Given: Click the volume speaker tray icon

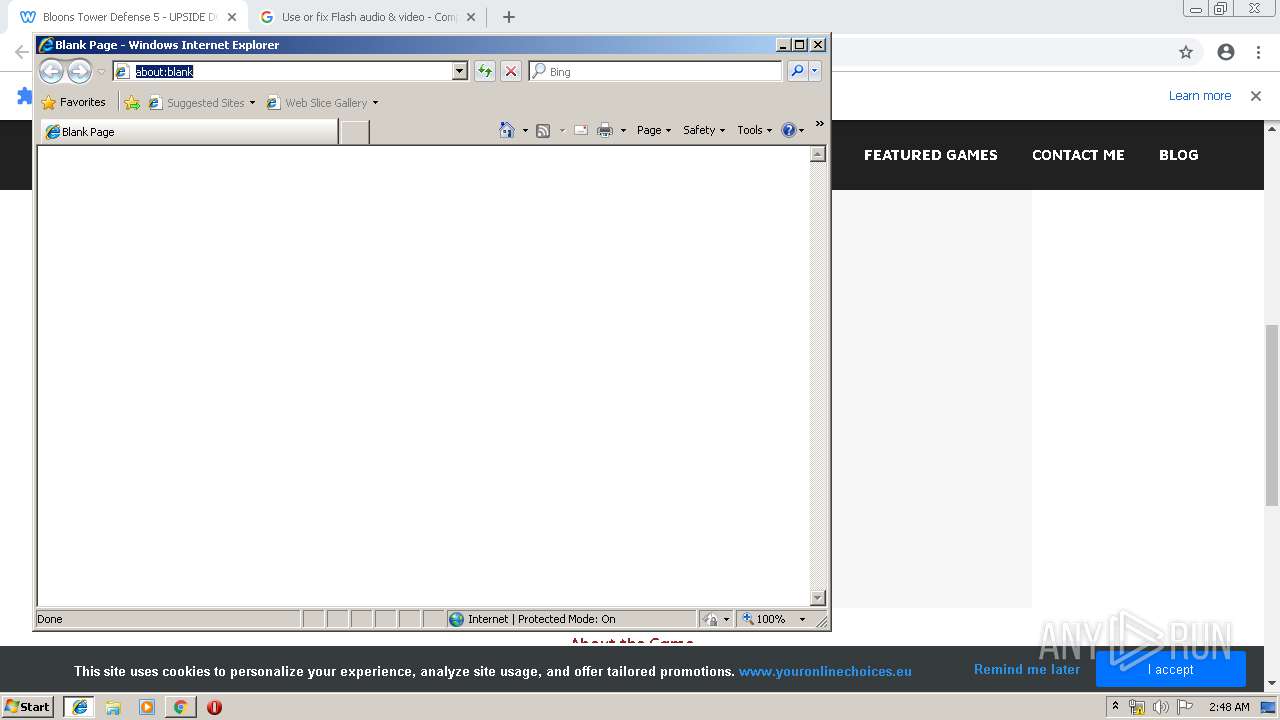Looking at the screenshot, I should coord(1160,707).
